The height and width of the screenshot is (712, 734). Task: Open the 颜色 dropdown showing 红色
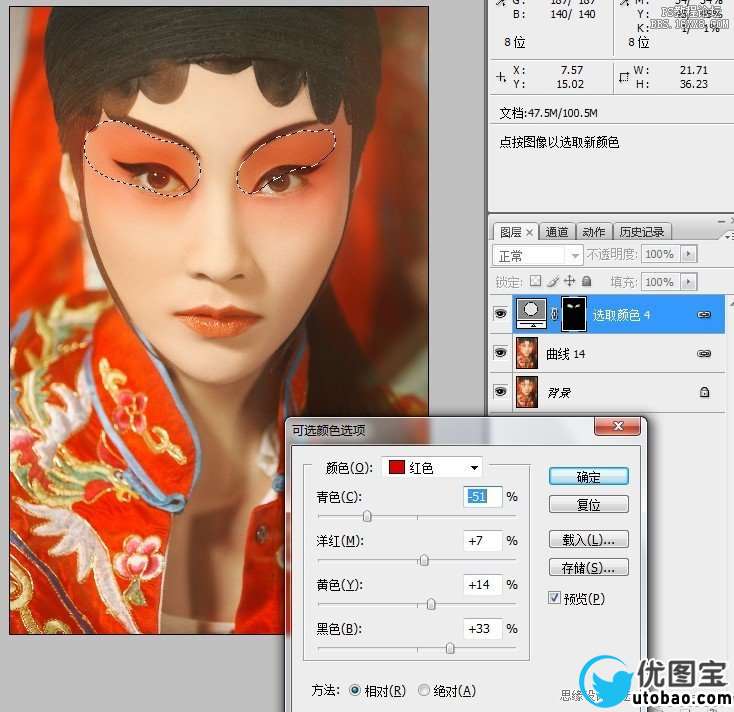432,468
